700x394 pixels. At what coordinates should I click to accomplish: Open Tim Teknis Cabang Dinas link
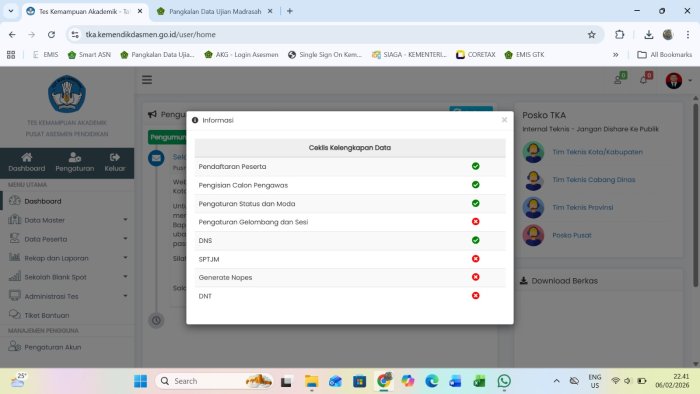point(593,180)
